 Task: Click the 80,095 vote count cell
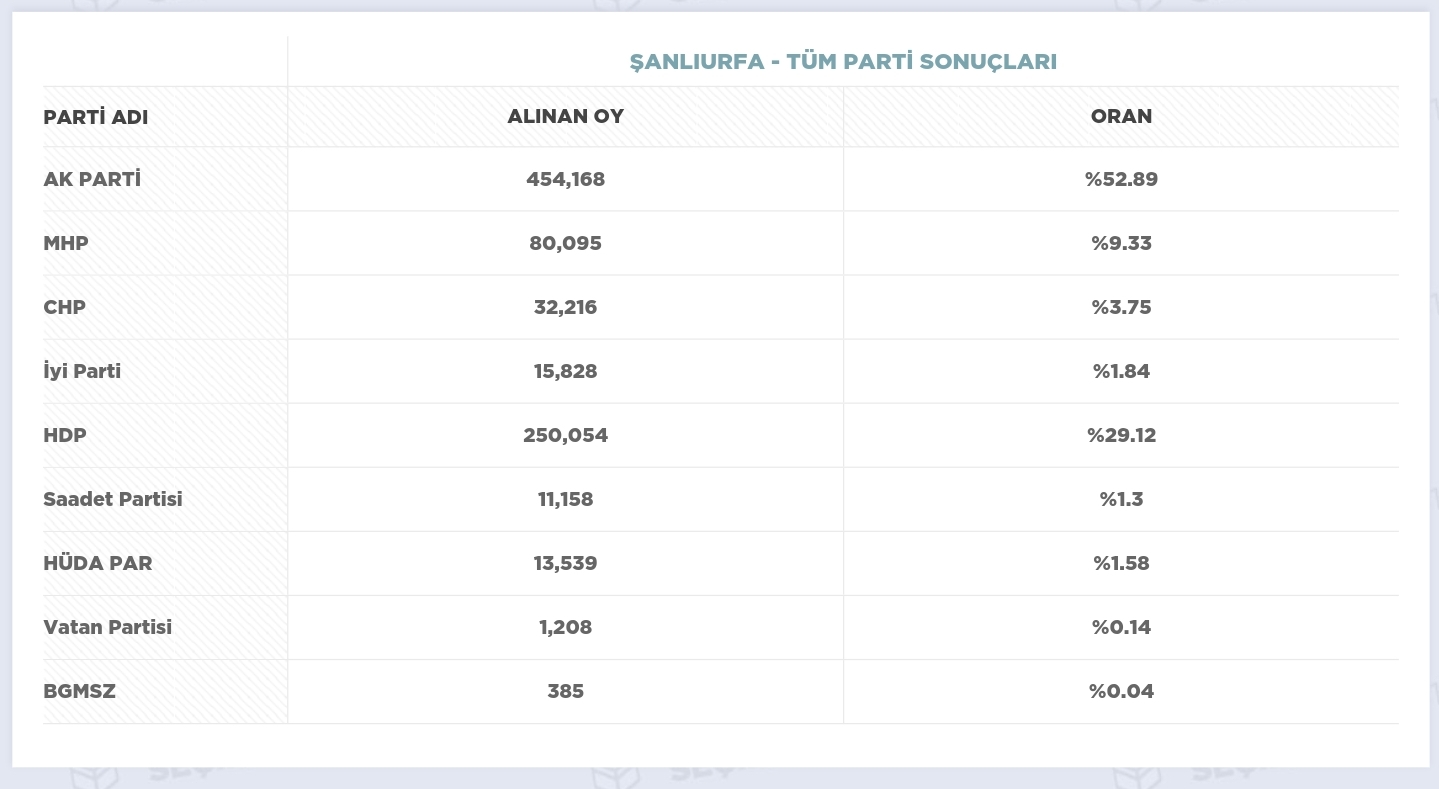click(x=566, y=243)
